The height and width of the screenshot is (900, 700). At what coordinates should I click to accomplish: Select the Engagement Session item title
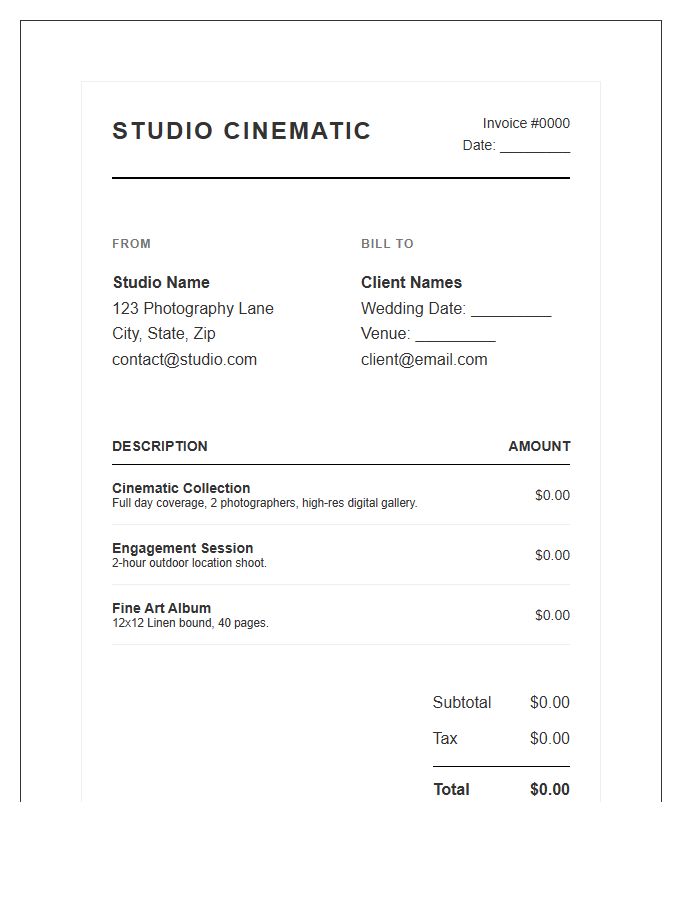182,548
